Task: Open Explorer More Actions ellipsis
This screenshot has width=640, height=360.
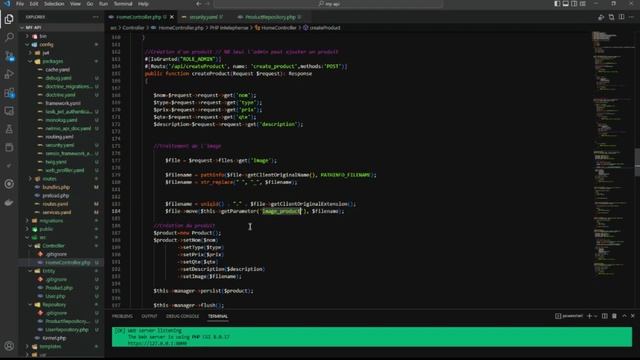Action: (96, 17)
